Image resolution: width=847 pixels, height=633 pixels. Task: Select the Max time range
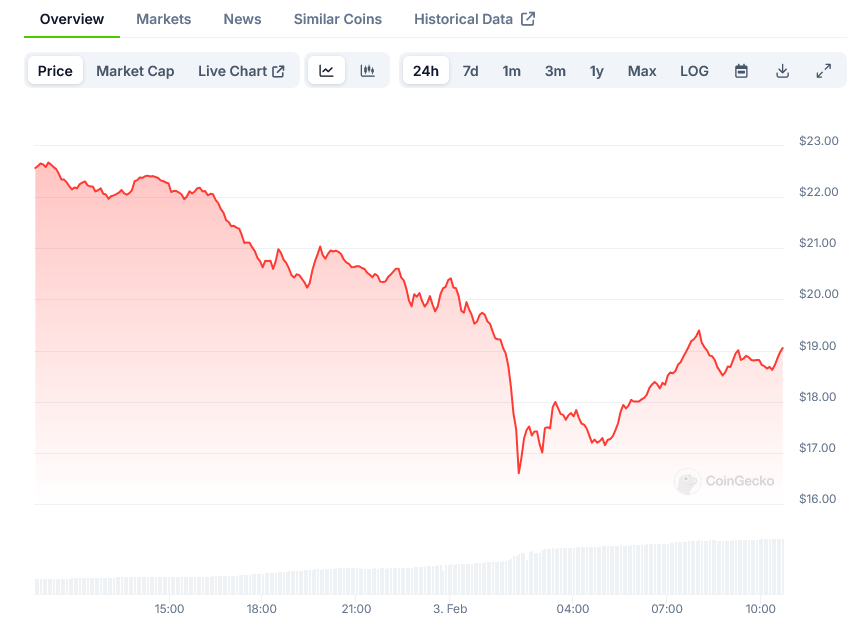[642, 71]
